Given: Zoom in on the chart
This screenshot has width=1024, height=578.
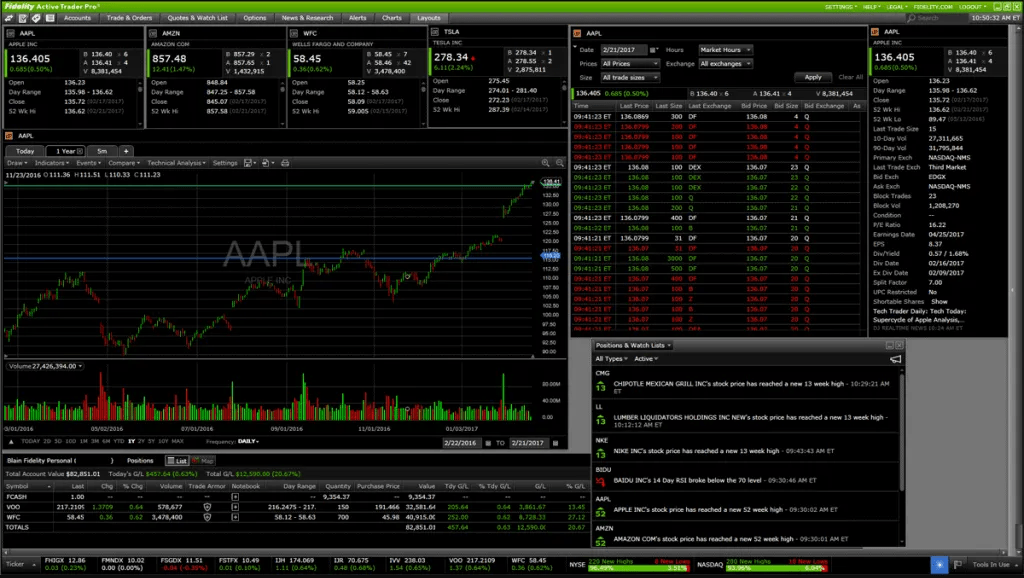Looking at the screenshot, I should coord(545,163).
